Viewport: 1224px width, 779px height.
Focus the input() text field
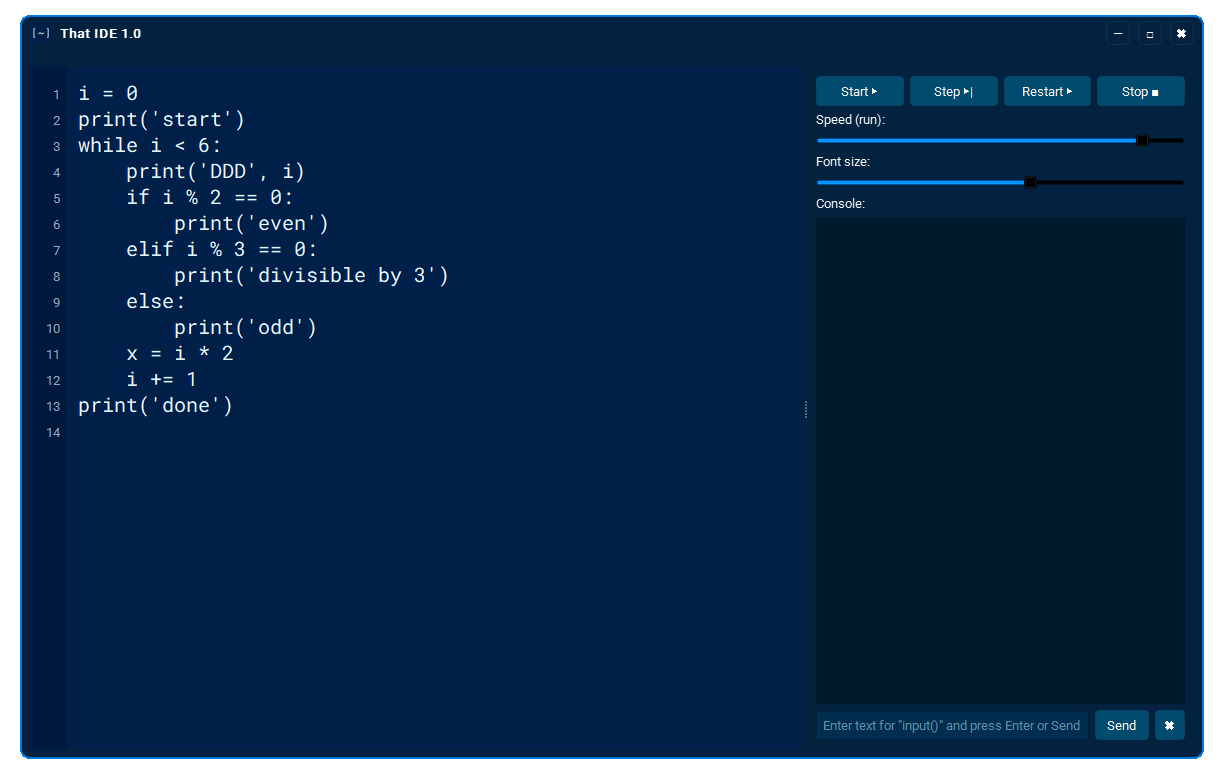coord(951,725)
